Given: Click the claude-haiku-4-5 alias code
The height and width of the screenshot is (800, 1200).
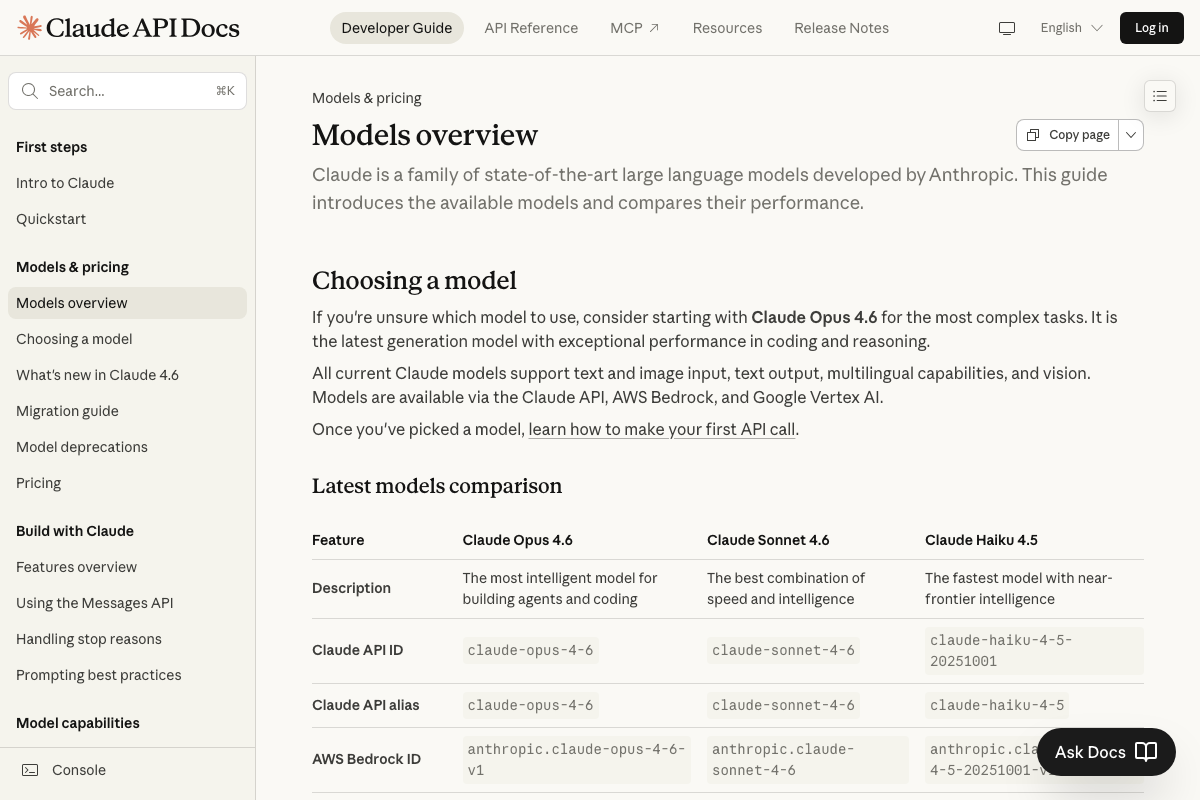Looking at the screenshot, I should point(997,705).
